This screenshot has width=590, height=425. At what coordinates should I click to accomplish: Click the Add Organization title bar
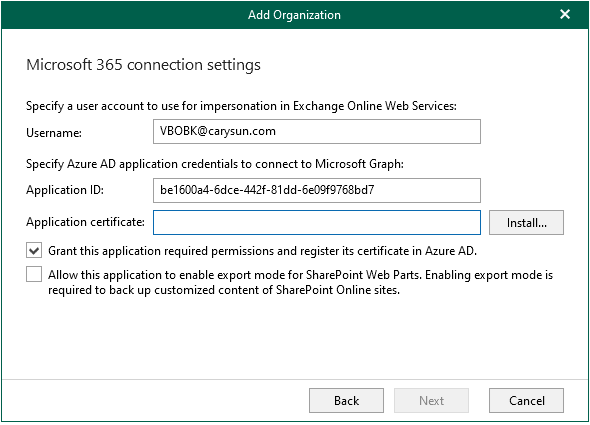[294, 15]
